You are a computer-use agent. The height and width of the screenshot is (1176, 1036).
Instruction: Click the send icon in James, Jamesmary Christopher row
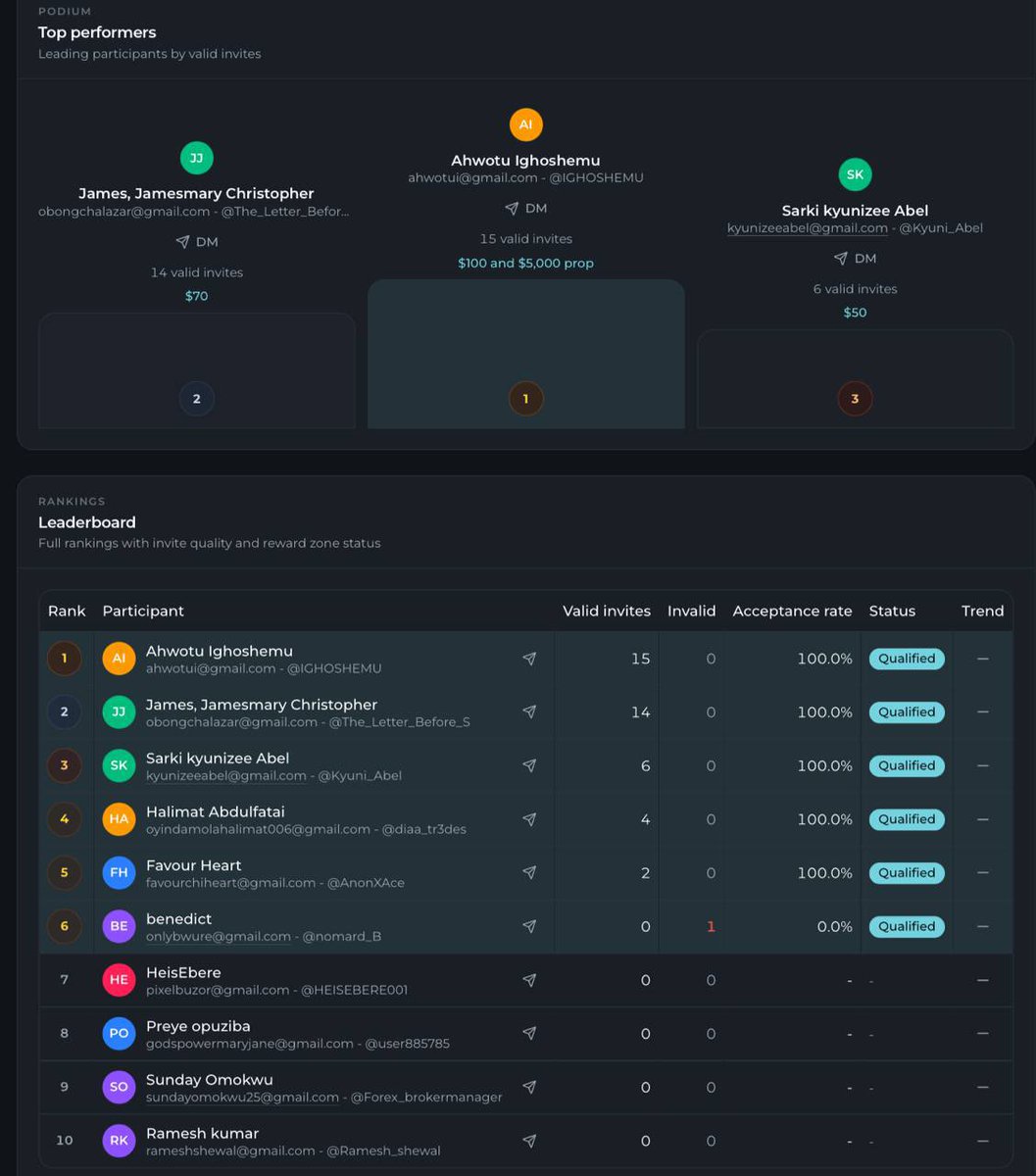(x=529, y=712)
